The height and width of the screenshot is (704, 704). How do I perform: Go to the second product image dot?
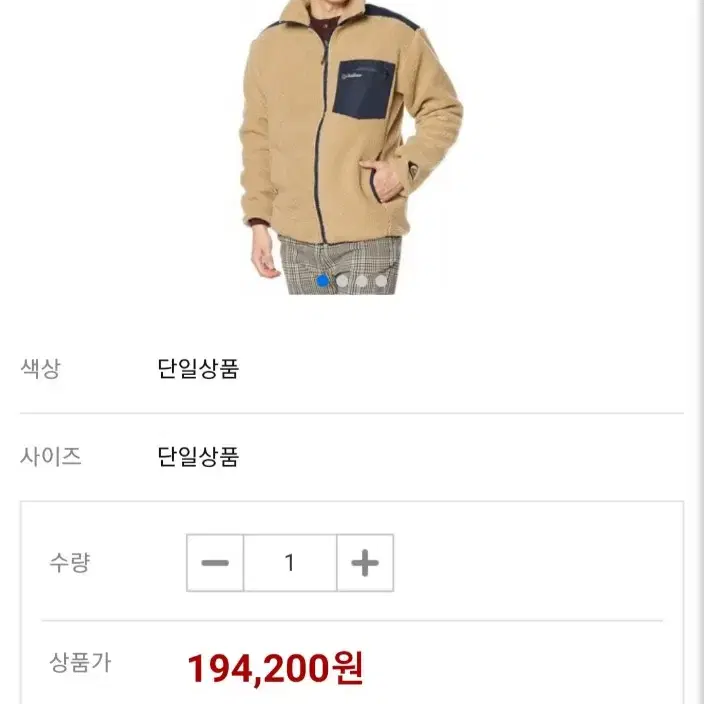tap(342, 281)
